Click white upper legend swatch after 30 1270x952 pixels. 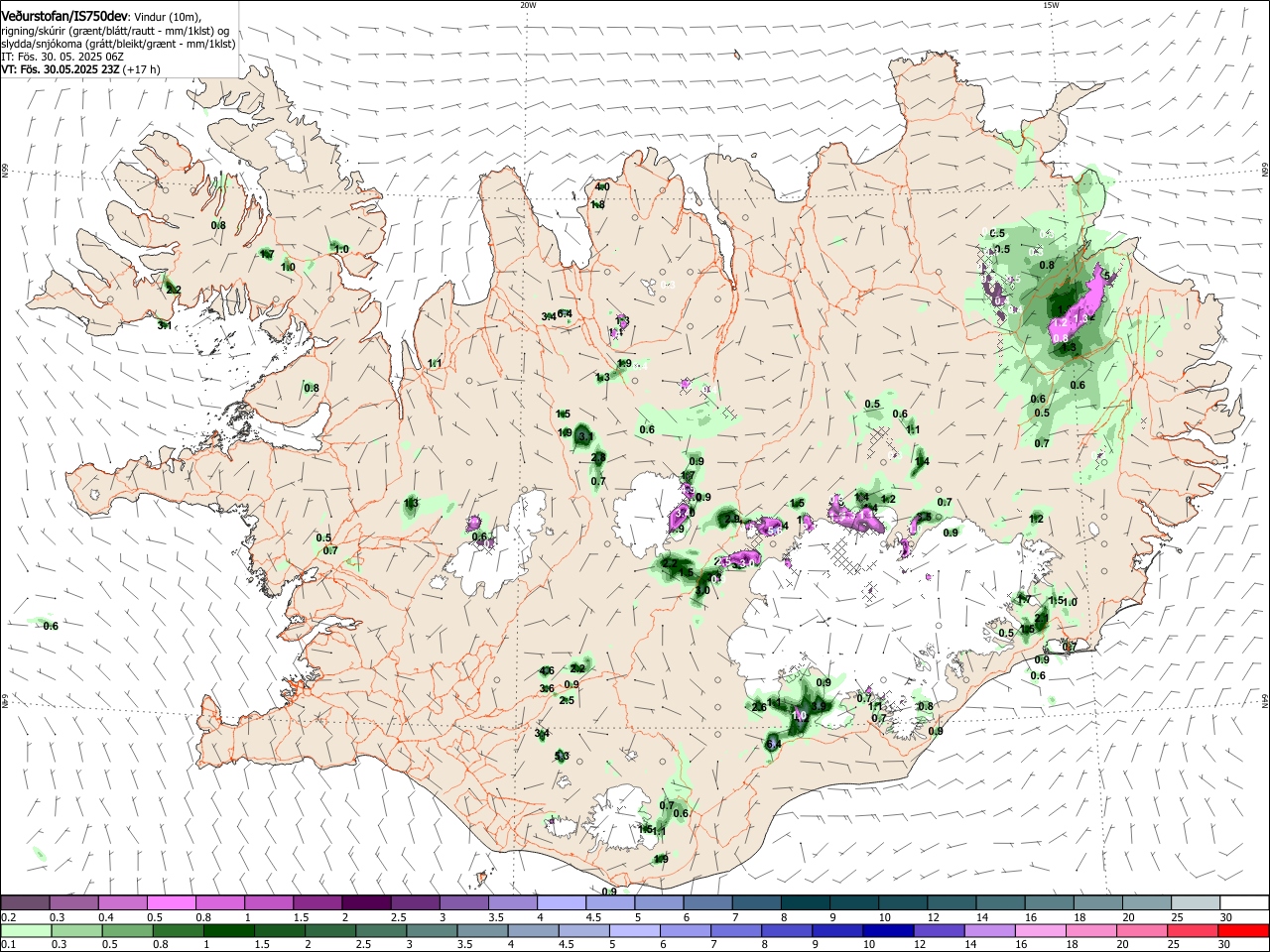coord(1244,903)
